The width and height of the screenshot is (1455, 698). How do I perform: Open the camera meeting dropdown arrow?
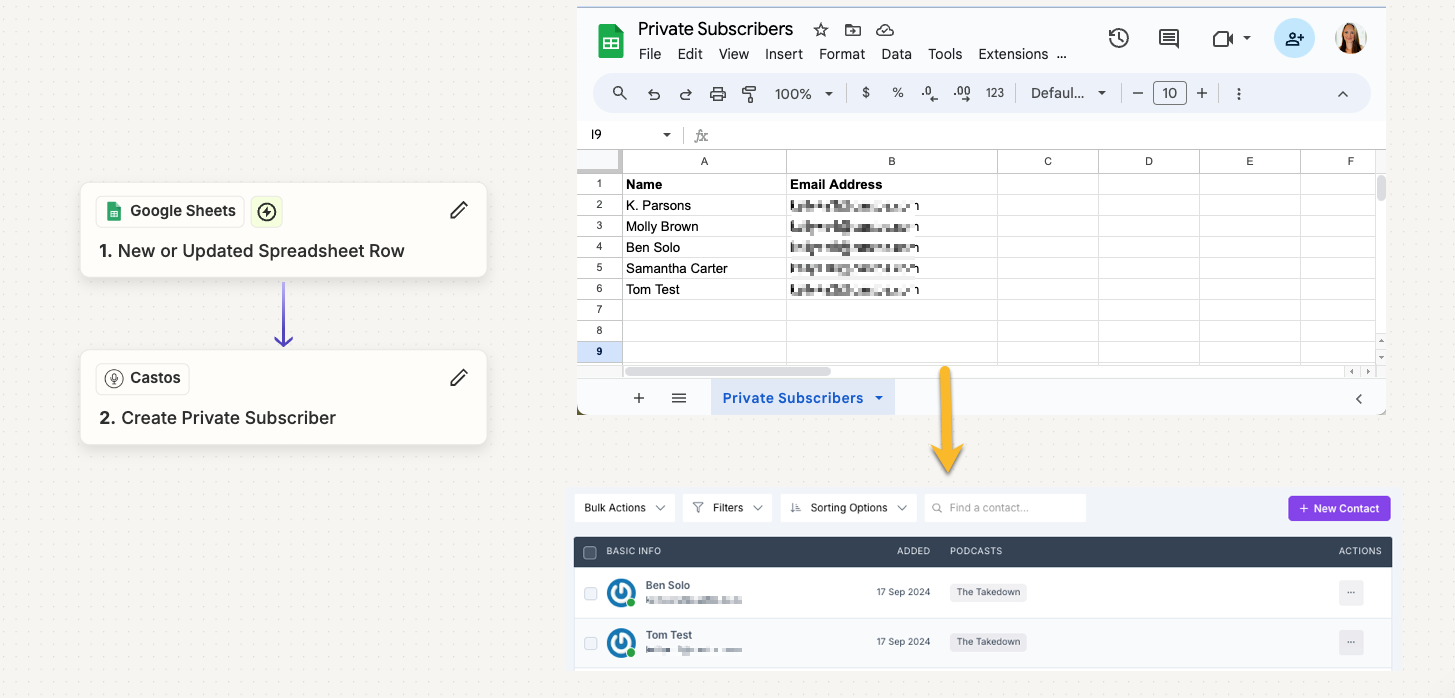1247,38
